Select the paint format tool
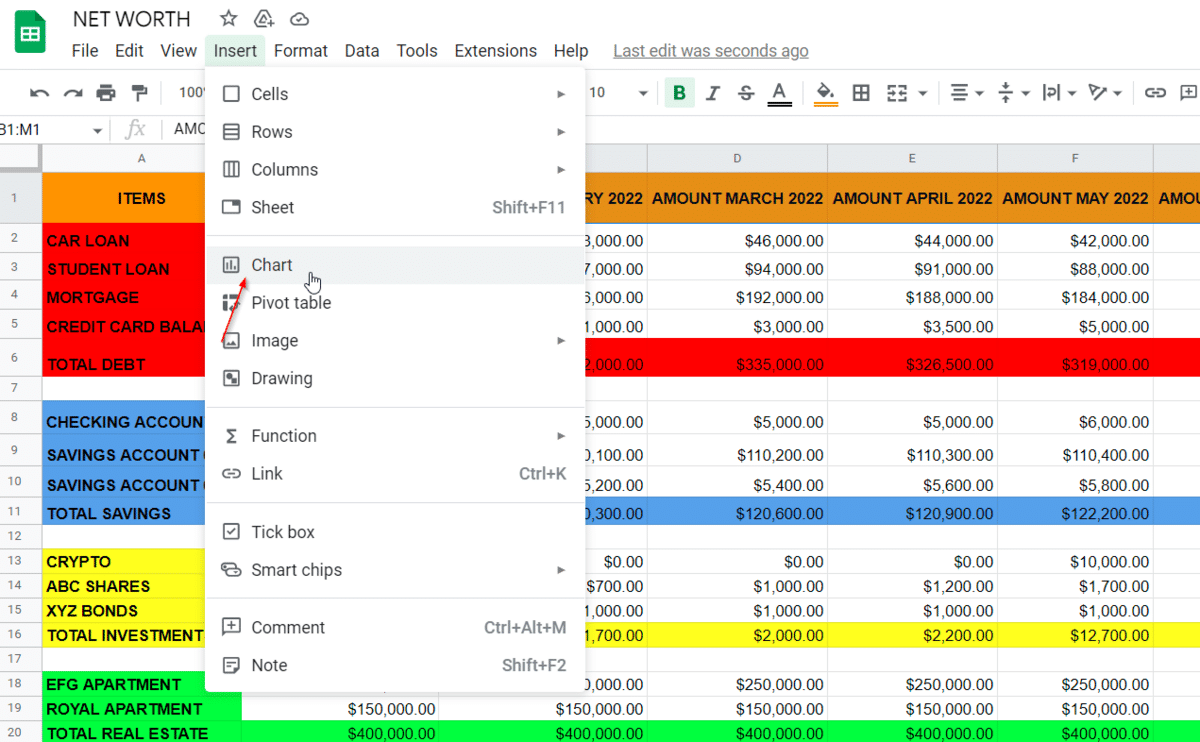Image resolution: width=1200 pixels, height=742 pixels. [139, 93]
